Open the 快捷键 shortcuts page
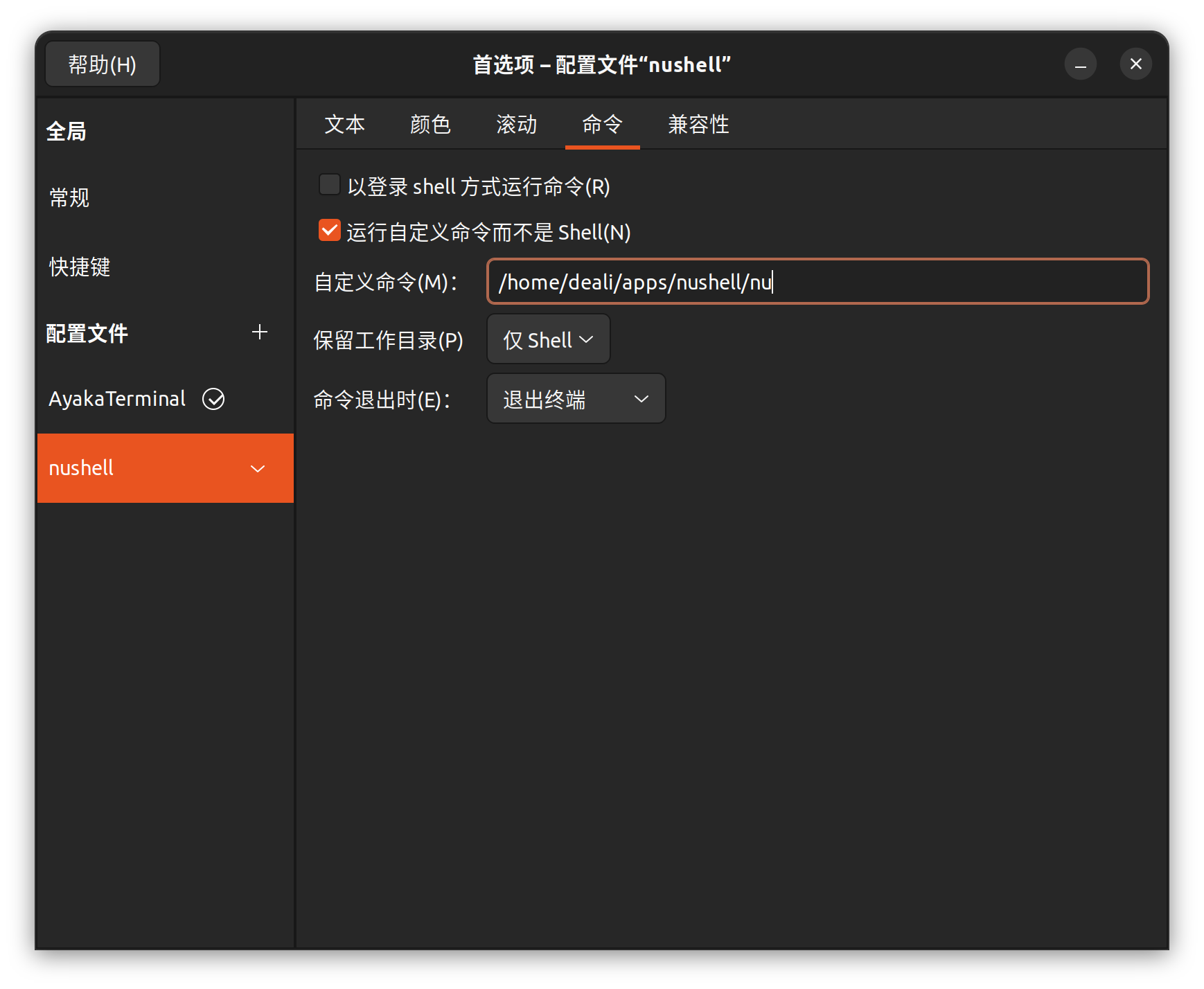This screenshot has width=1204, height=989. pos(166,267)
